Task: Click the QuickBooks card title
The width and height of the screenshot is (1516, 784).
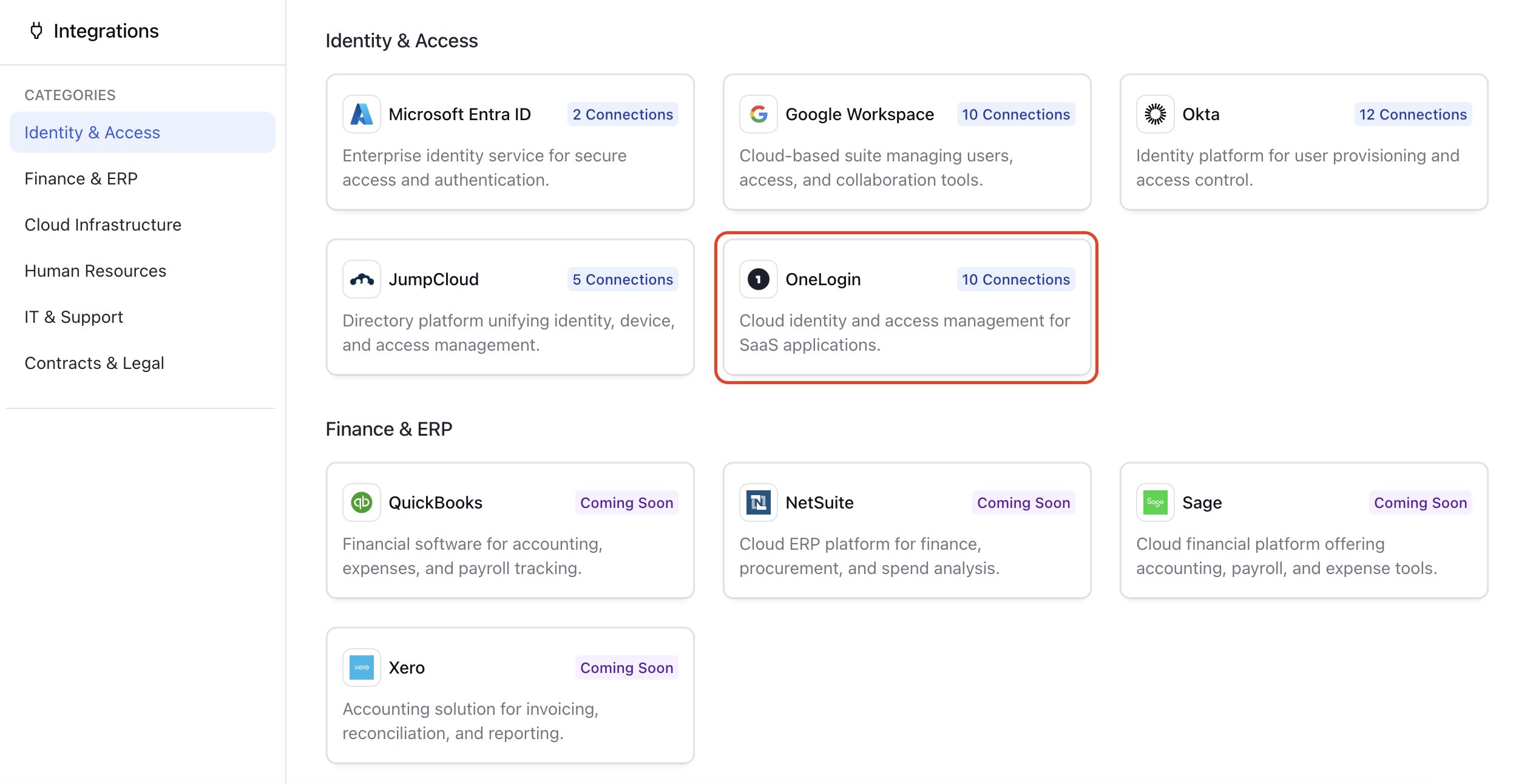Action: point(436,502)
